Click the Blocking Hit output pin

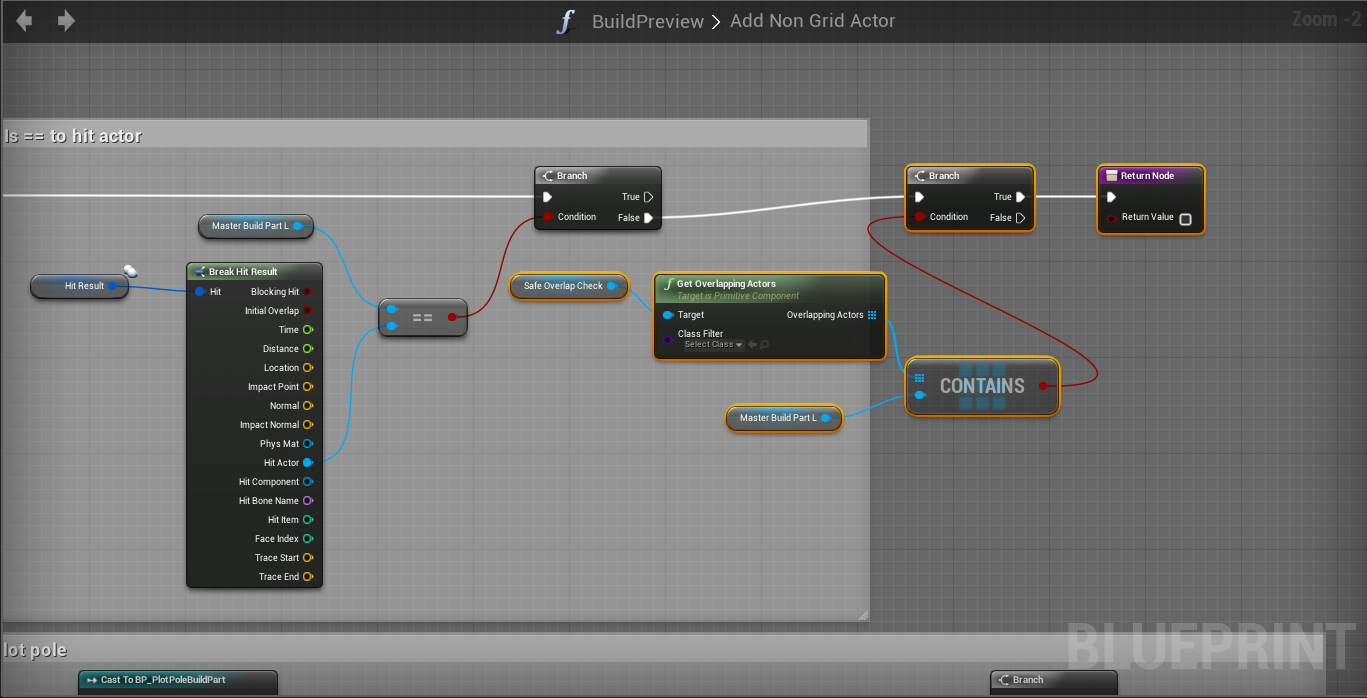tap(308, 292)
